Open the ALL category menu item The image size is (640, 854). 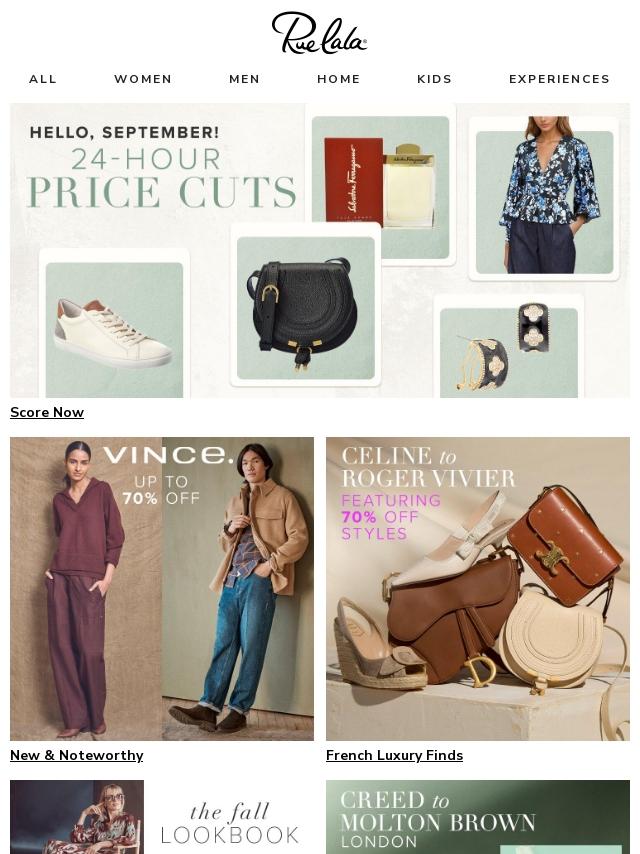click(x=43, y=79)
